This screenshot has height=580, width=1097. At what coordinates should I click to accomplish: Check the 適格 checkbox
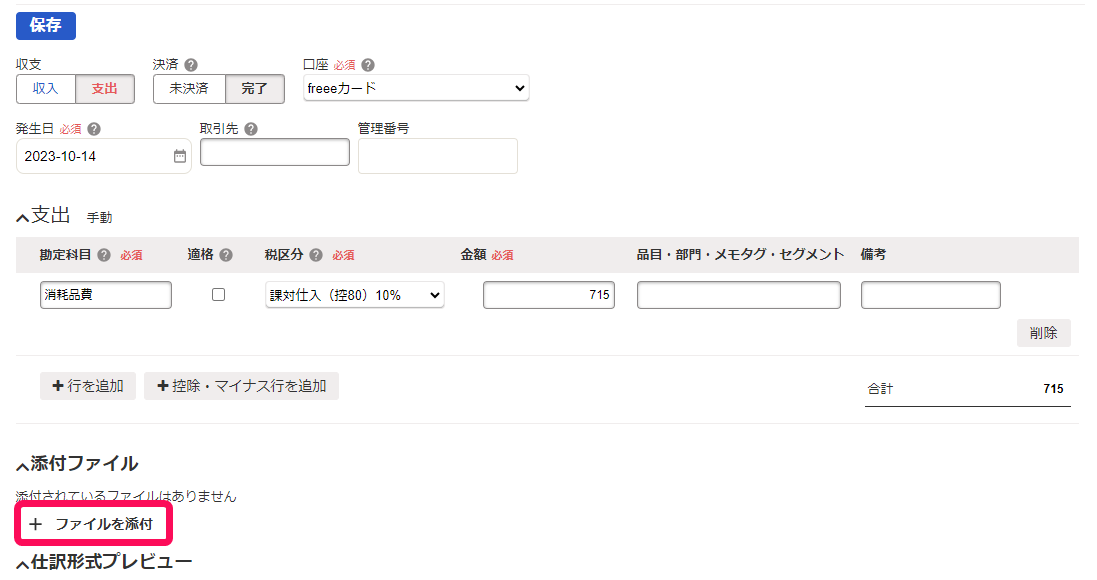(218, 295)
